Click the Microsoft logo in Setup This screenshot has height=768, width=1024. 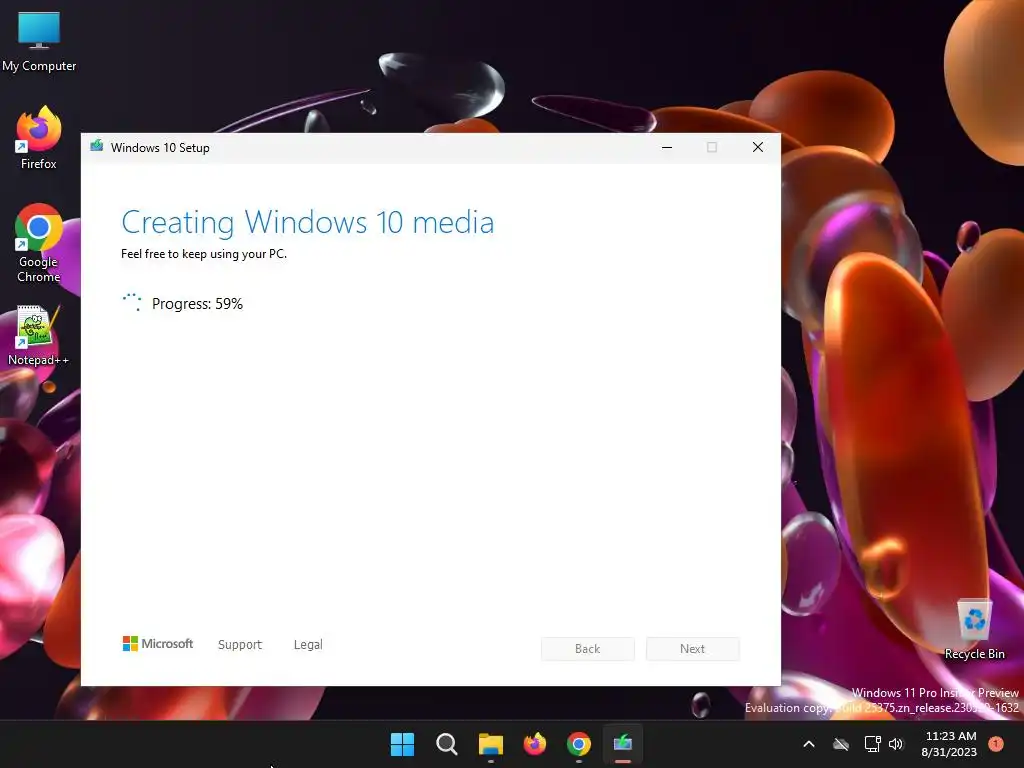158,644
